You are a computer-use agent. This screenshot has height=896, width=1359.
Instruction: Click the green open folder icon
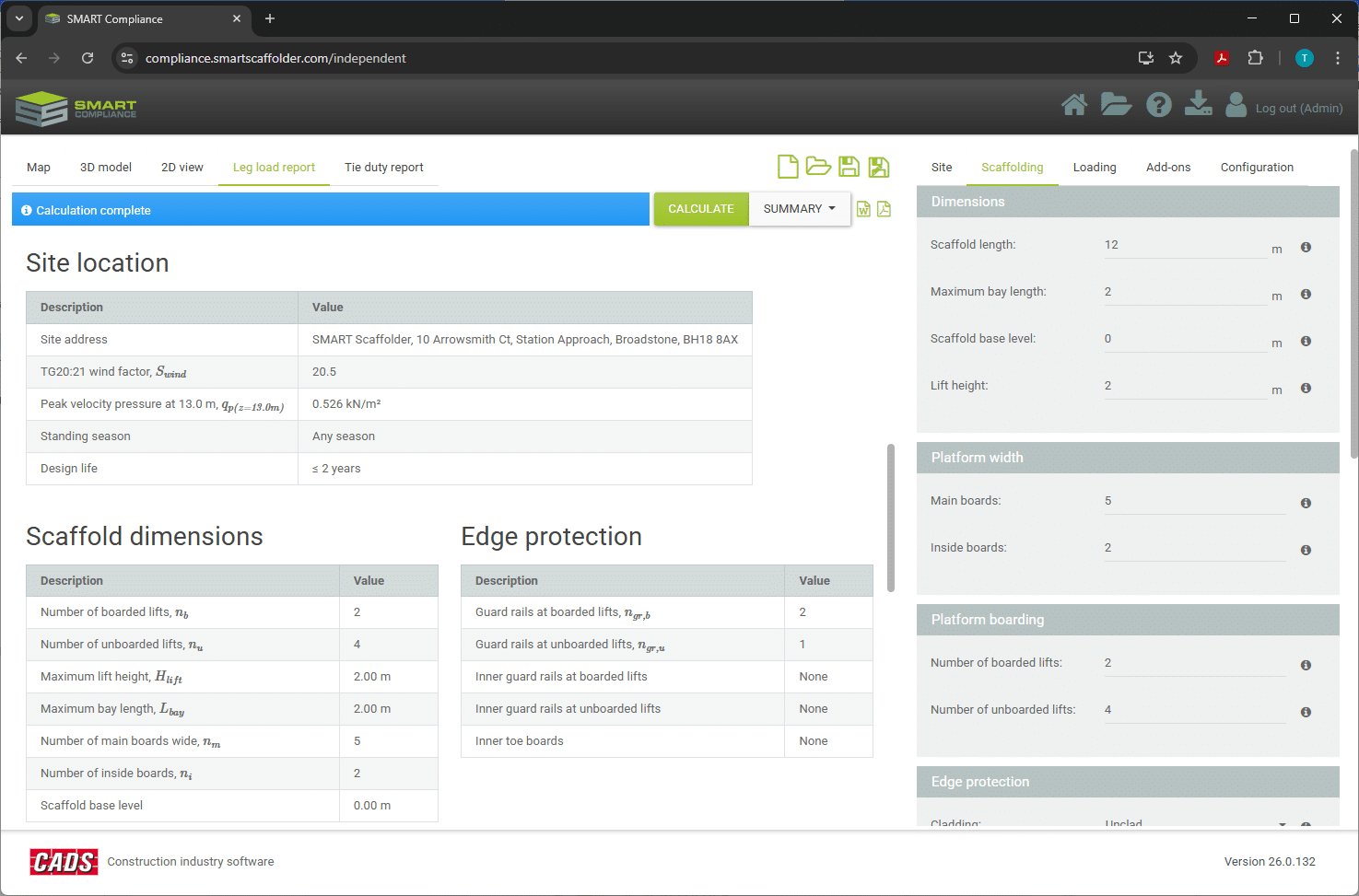tap(818, 167)
